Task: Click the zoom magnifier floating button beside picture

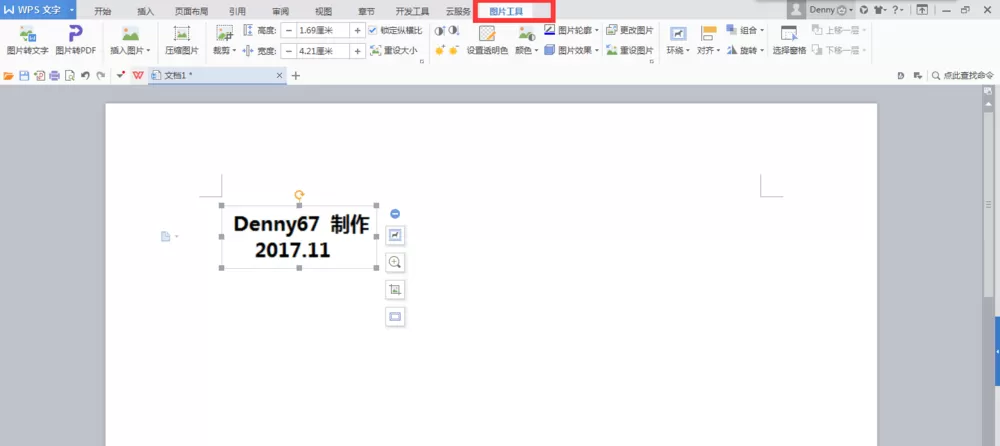Action: [395, 262]
